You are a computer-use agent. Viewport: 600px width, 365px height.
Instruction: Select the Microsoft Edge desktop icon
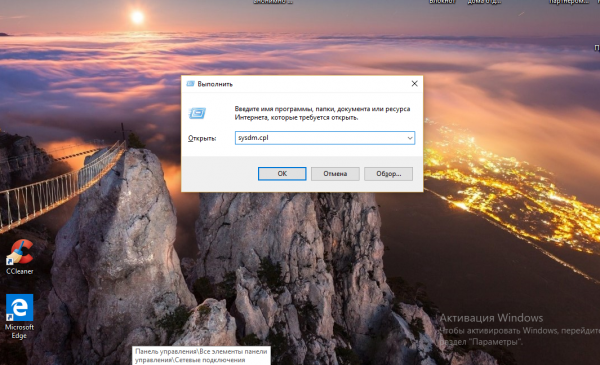click(20, 308)
